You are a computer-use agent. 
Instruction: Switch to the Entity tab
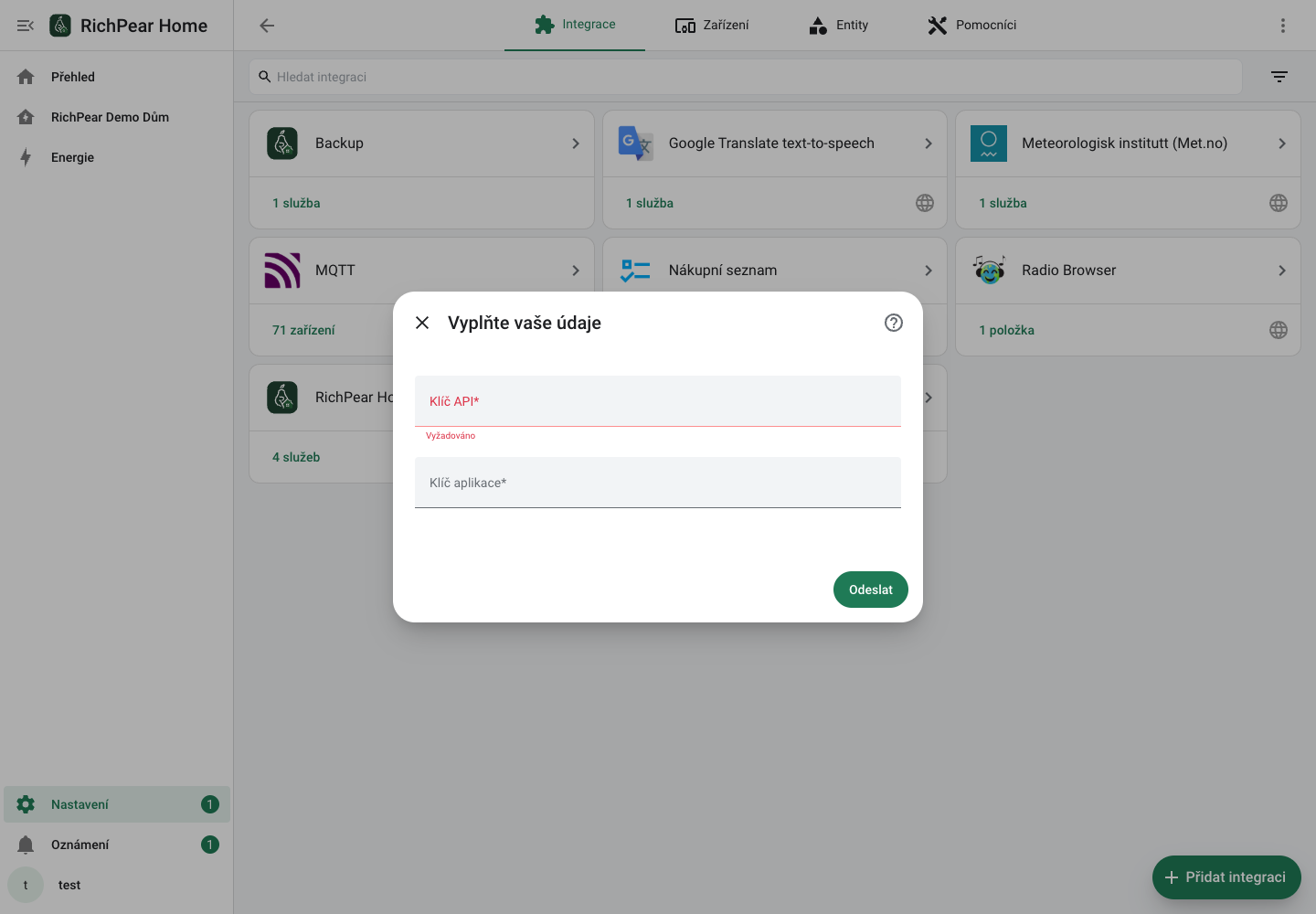838,25
